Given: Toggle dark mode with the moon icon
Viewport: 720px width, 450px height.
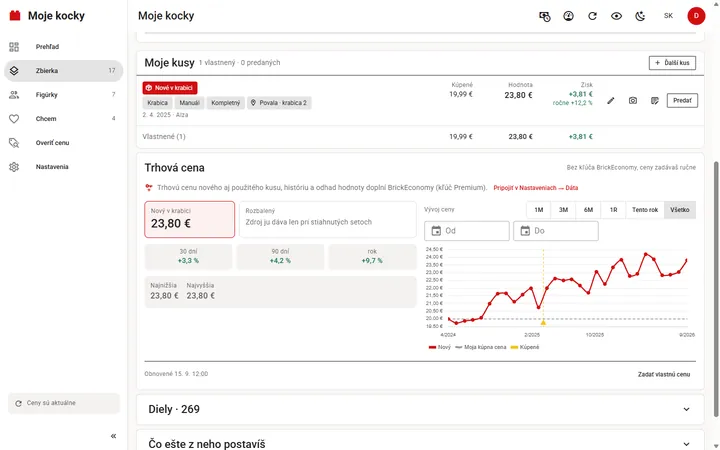Looking at the screenshot, I should (x=640, y=16).
